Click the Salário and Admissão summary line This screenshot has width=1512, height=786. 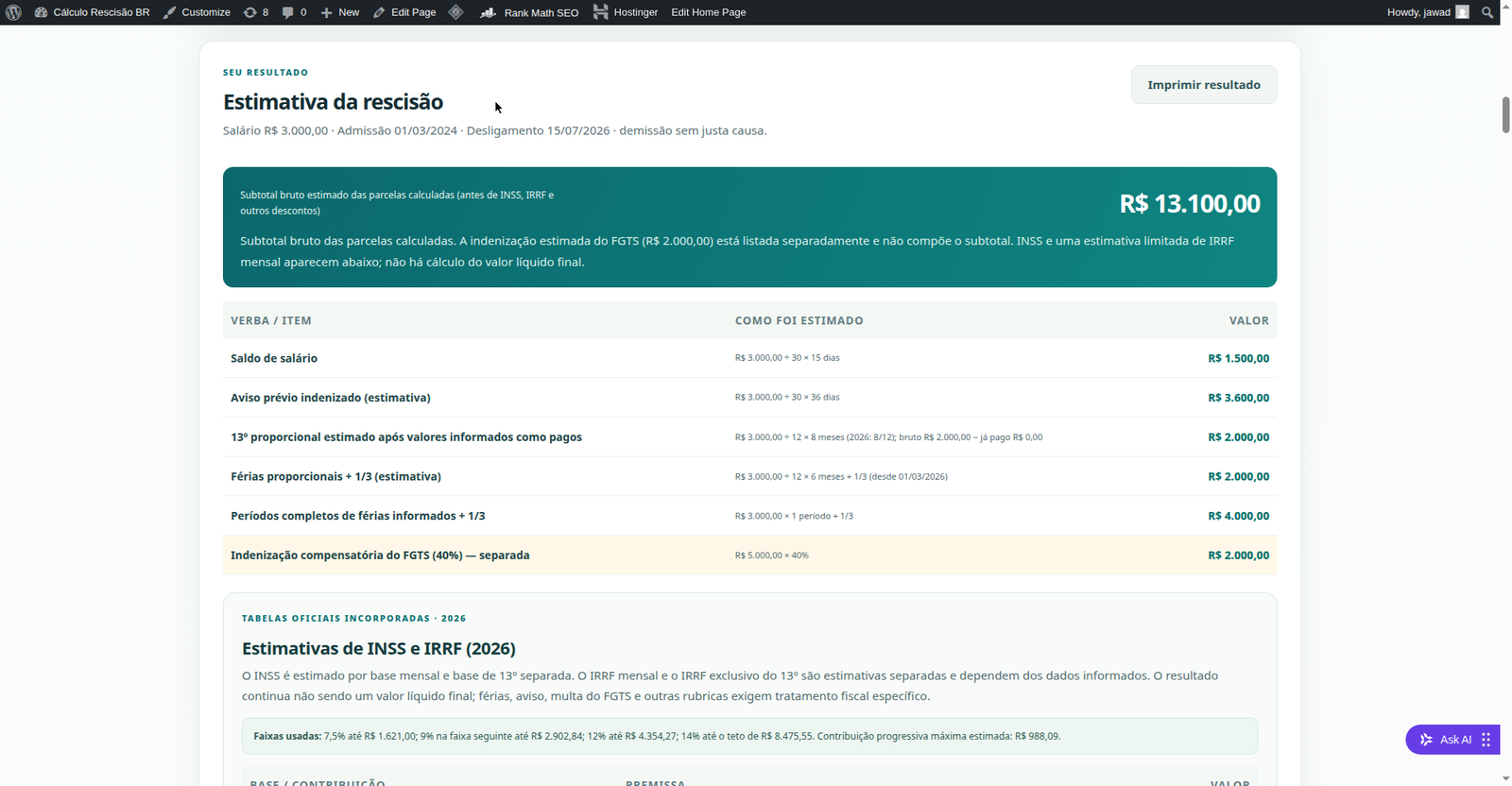click(x=495, y=130)
